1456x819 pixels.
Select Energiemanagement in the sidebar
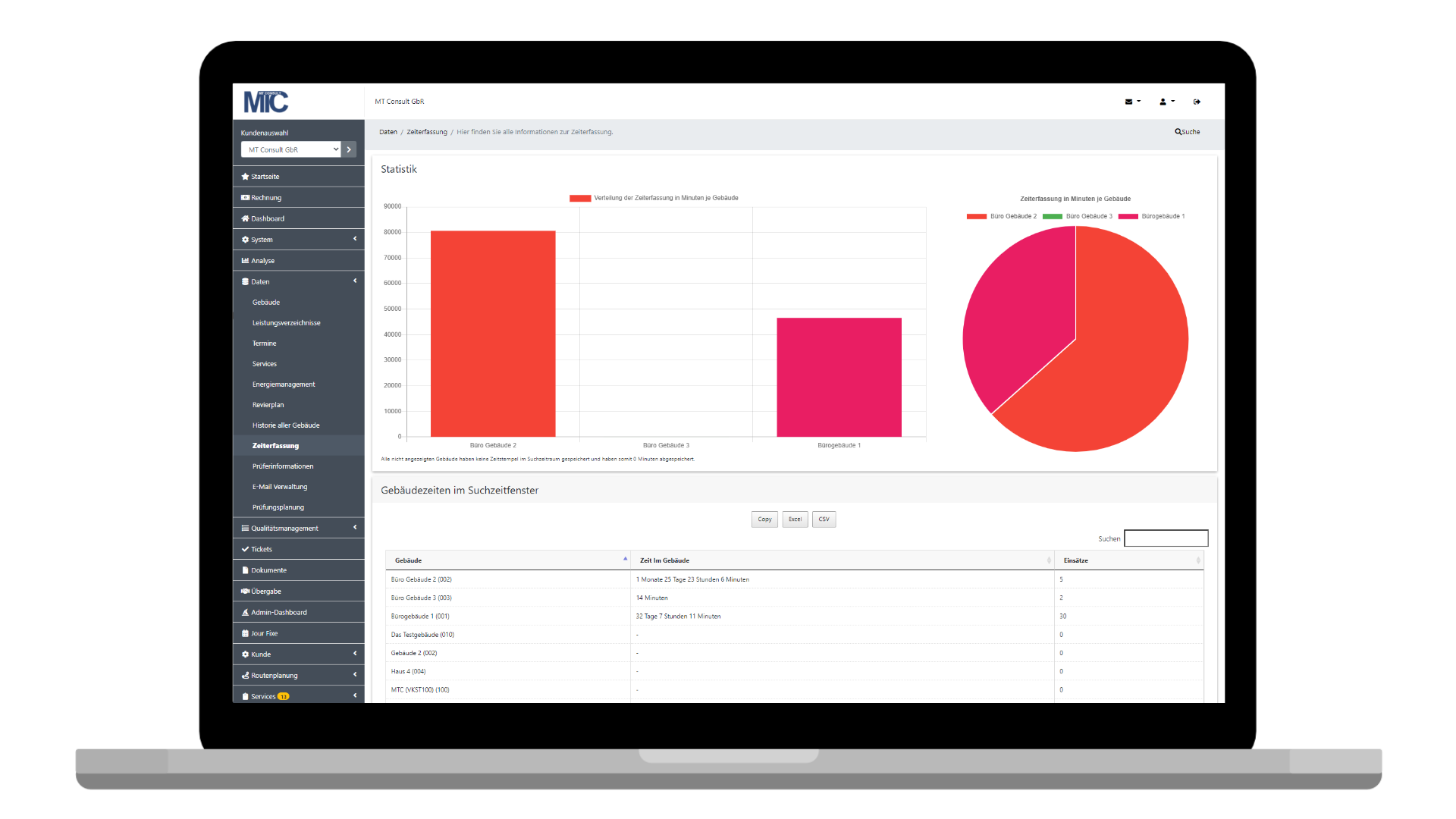click(284, 384)
